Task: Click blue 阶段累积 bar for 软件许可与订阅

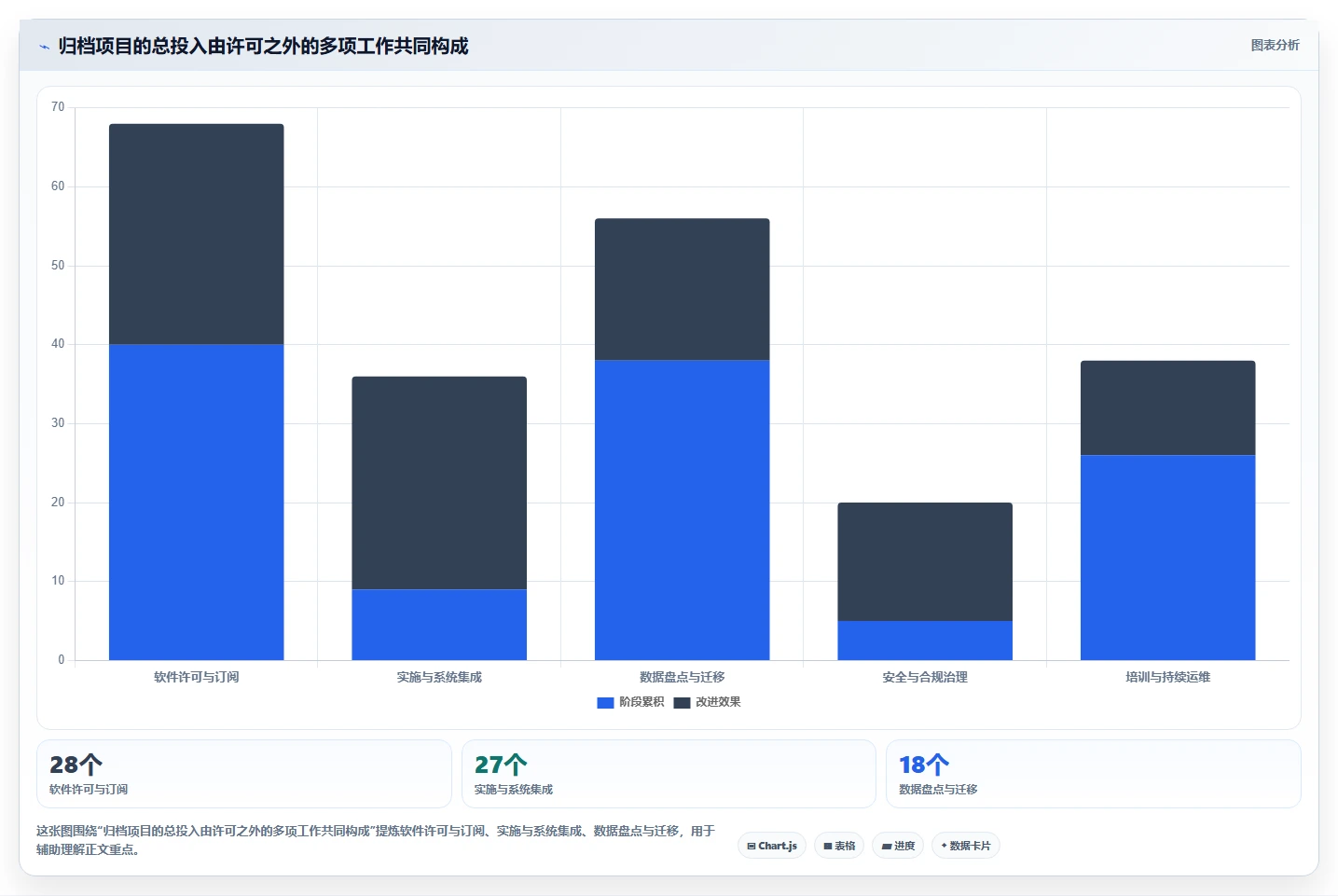Action: click(x=197, y=503)
